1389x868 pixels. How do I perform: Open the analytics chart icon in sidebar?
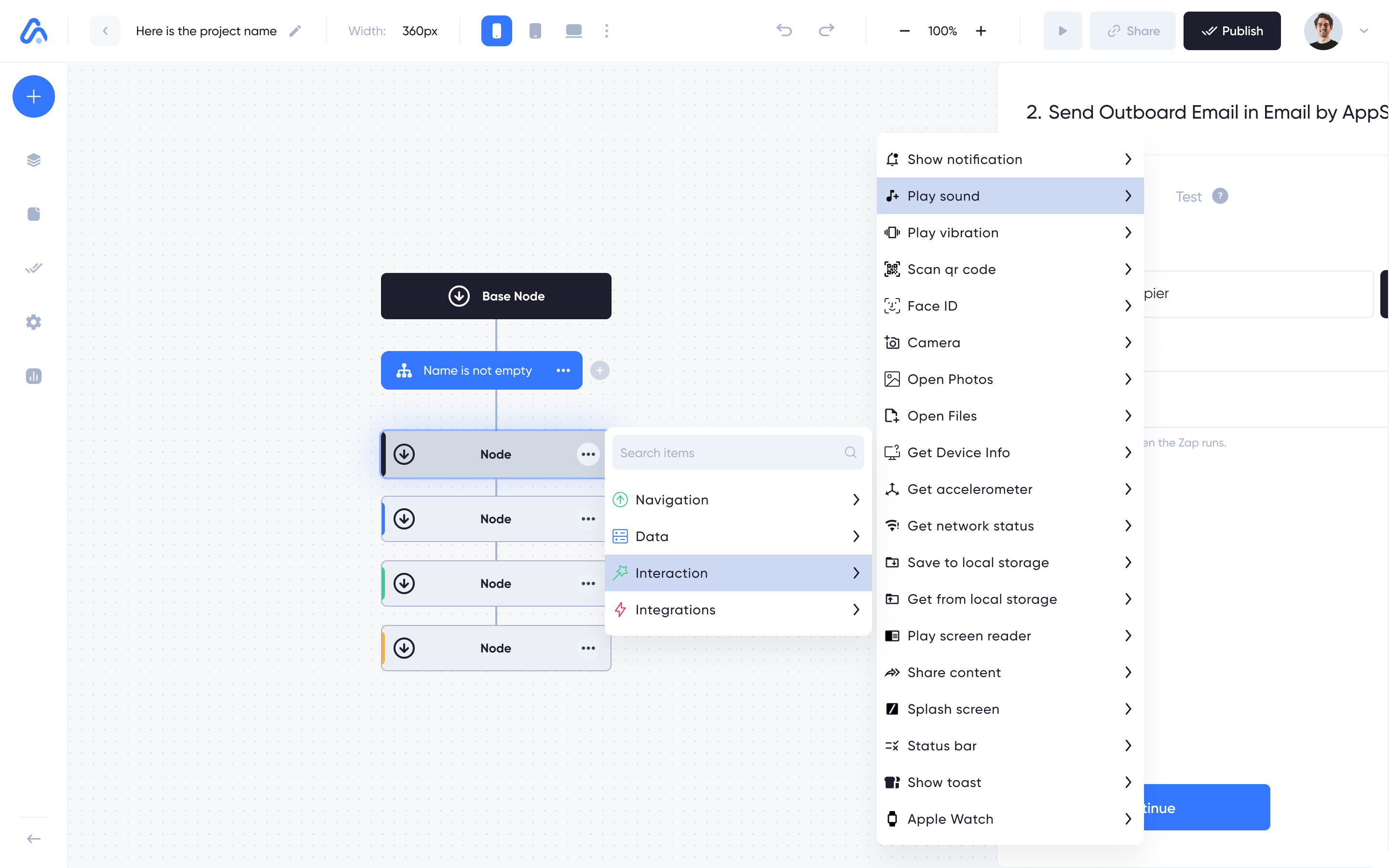click(34, 376)
